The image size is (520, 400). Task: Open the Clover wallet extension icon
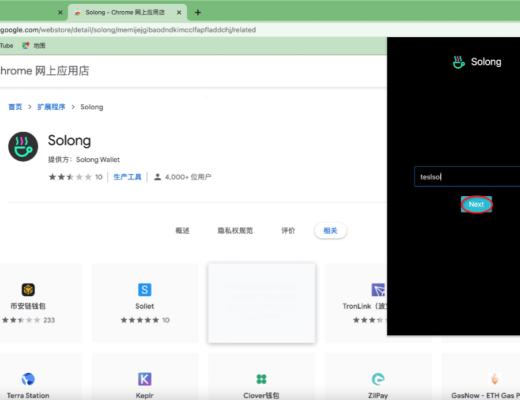pos(261,379)
